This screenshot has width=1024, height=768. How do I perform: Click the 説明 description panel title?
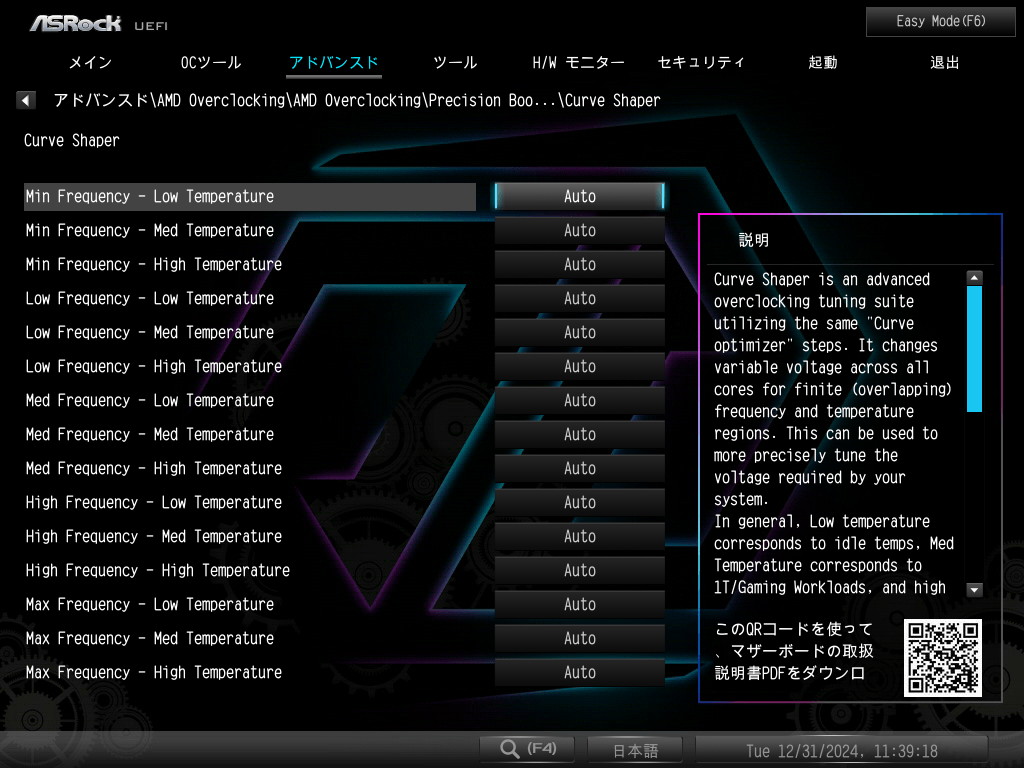754,240
